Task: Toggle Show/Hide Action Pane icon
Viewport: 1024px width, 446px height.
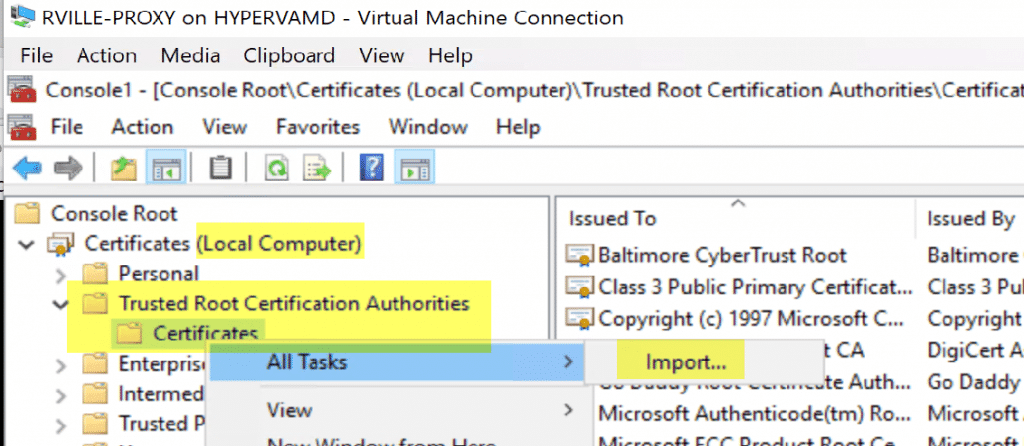Action: (x=410, y=169)
